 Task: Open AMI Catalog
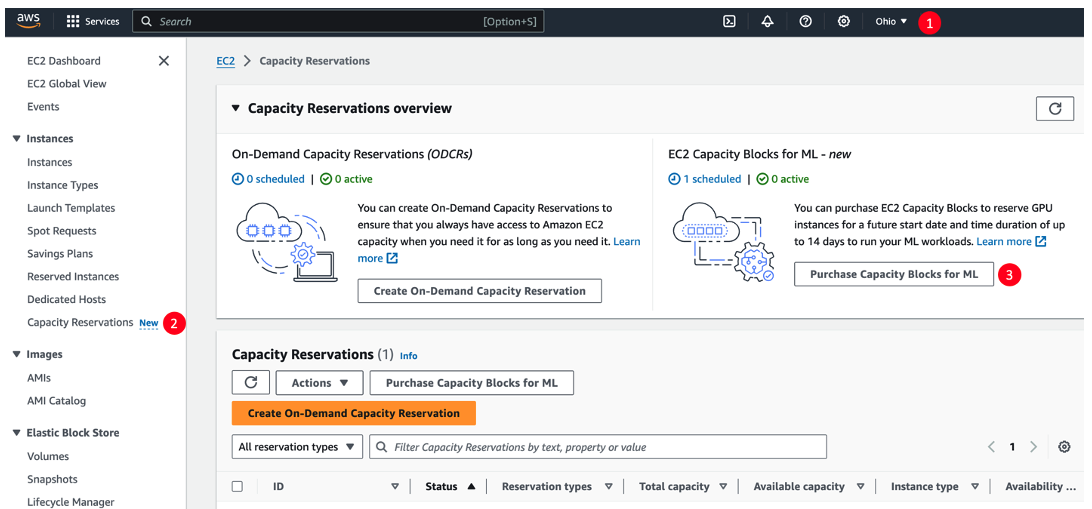click(56, 401)
